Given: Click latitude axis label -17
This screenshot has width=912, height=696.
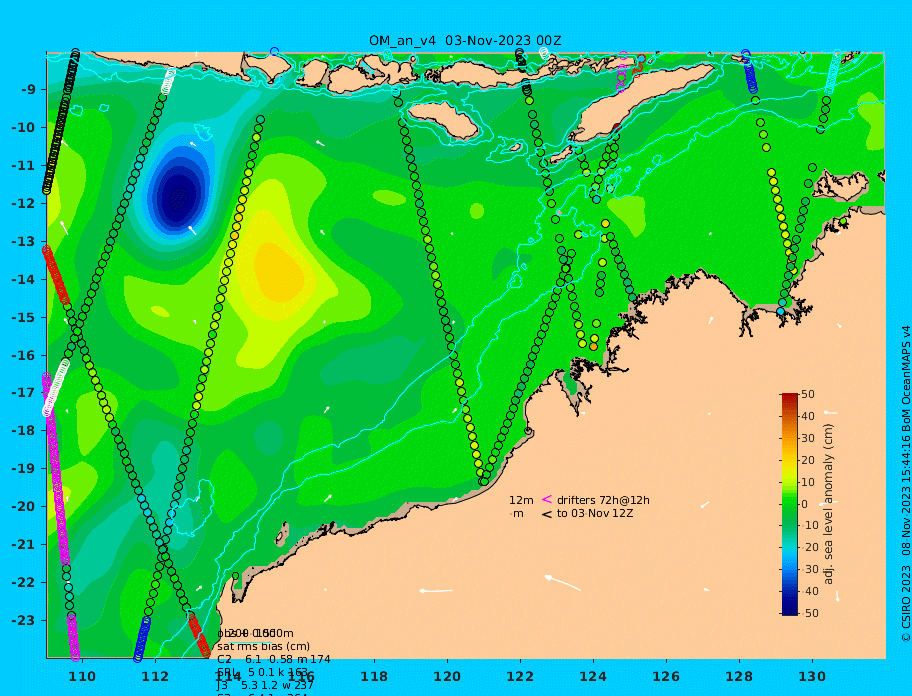Looking at the screenshot, I should point(24,392).
